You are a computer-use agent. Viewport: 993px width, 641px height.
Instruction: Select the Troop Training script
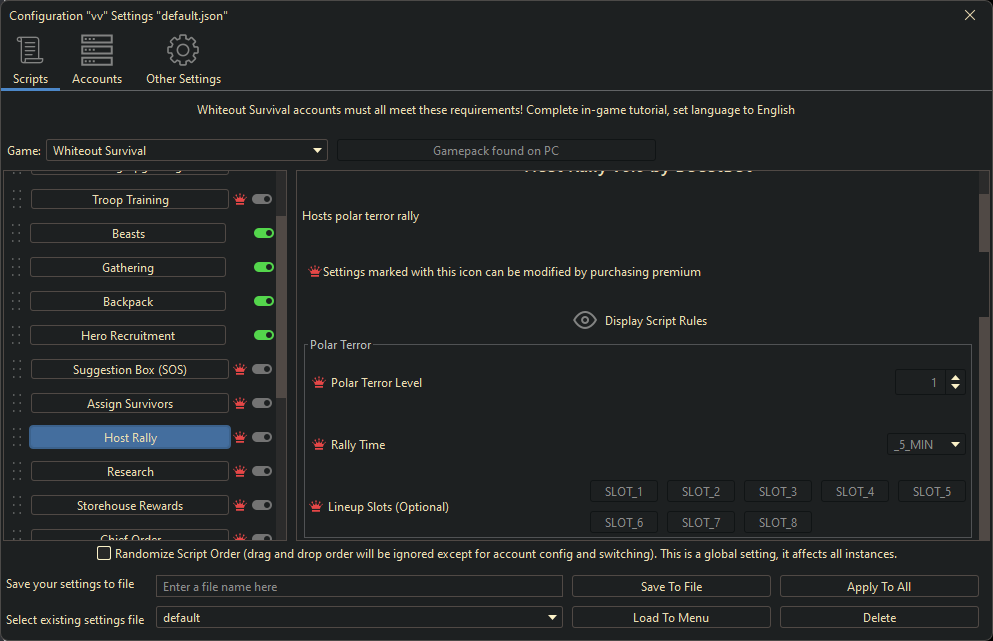coord(130,200)
